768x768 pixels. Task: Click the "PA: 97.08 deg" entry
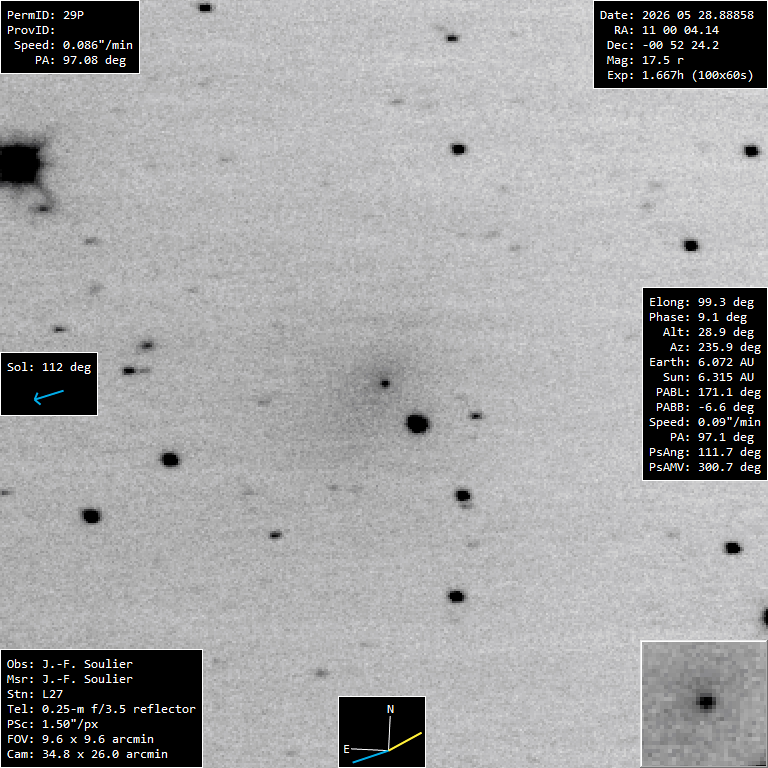click(80, 60)
